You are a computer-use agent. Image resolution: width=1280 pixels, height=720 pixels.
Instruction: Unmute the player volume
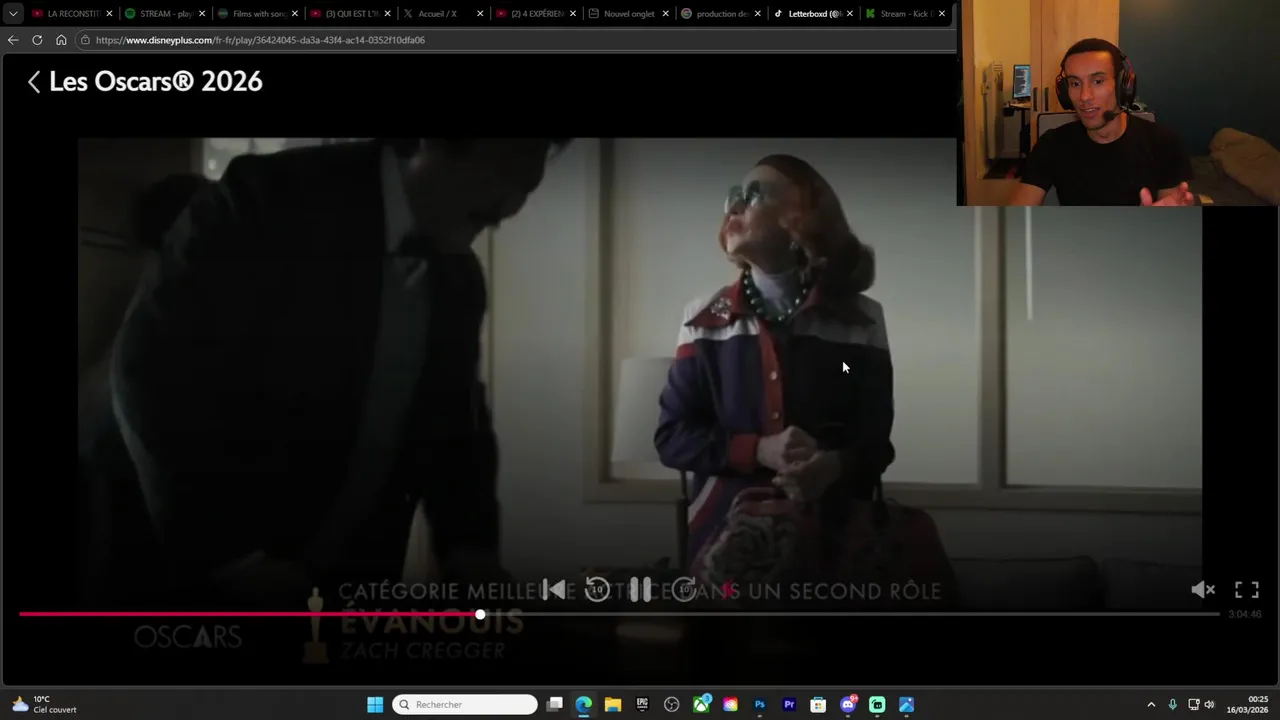pos(1203,590)
